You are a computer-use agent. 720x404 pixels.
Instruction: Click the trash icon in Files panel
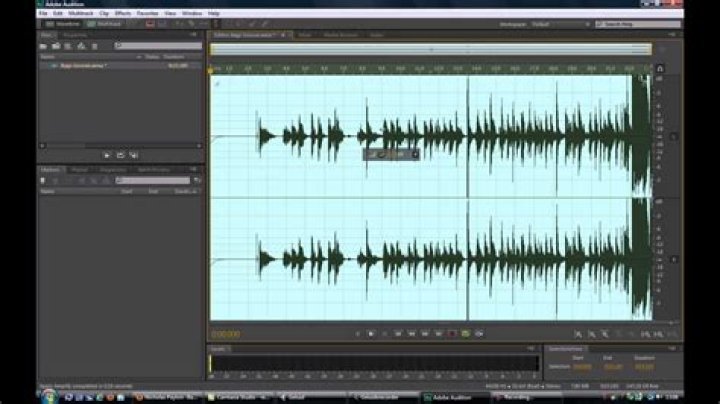95,46
